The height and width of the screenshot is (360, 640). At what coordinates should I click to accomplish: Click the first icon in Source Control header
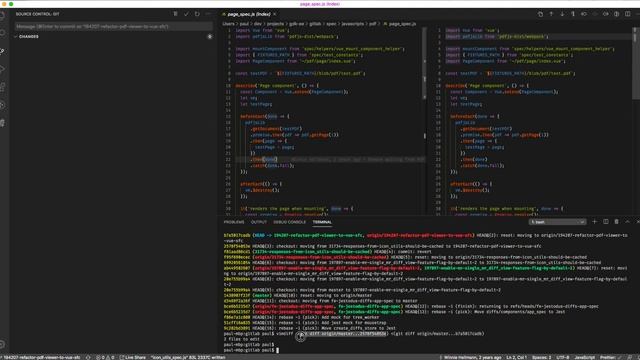point(176,14)
